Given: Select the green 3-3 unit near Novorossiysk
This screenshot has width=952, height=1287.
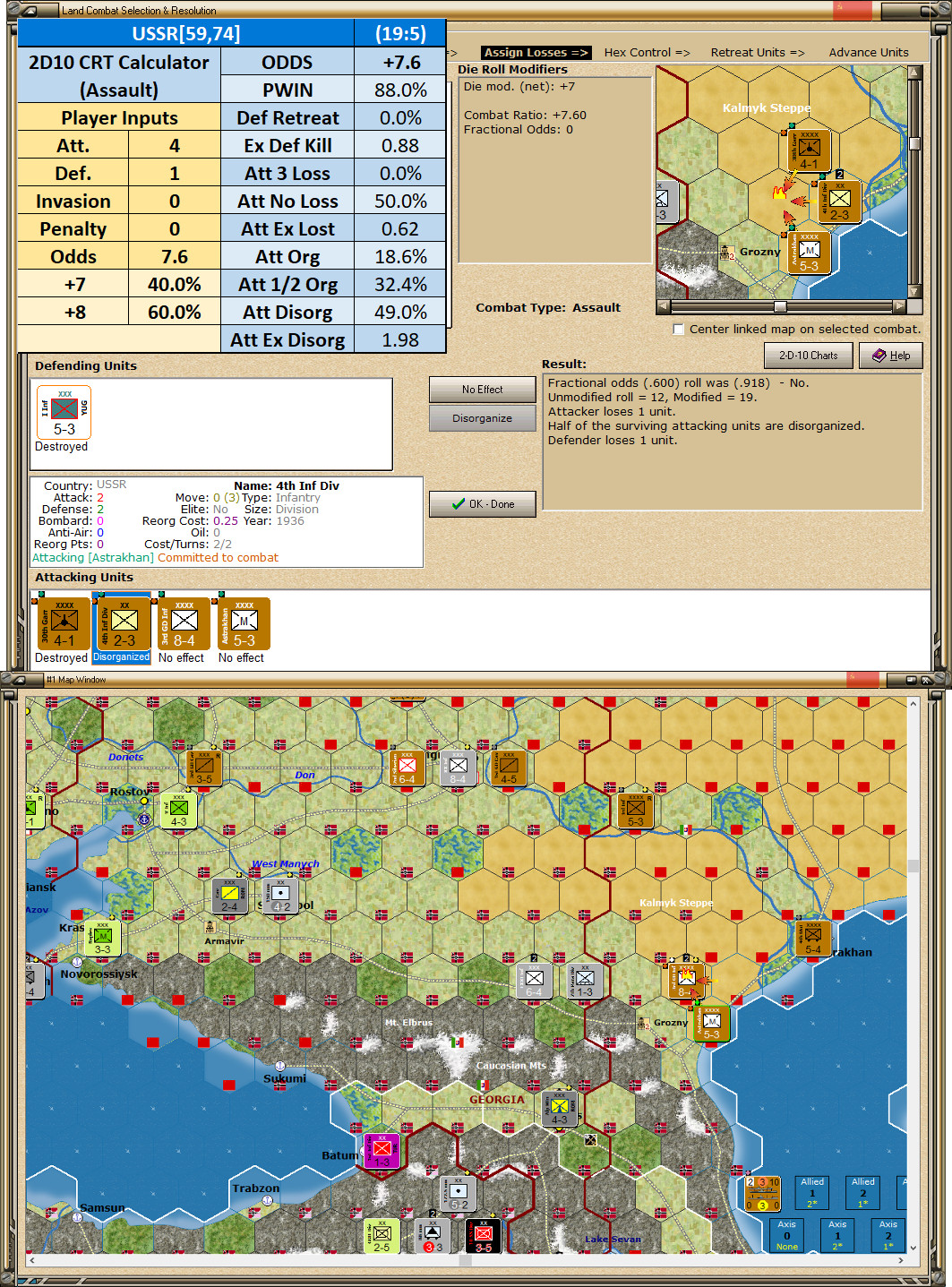Looking at the screenshot, I should [x=102, y=938].
